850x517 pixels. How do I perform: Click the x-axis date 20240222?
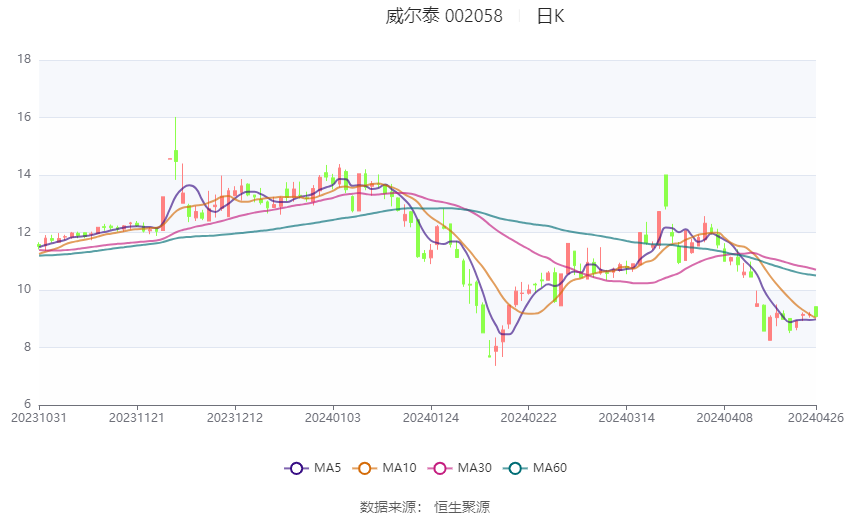[529, 418]
